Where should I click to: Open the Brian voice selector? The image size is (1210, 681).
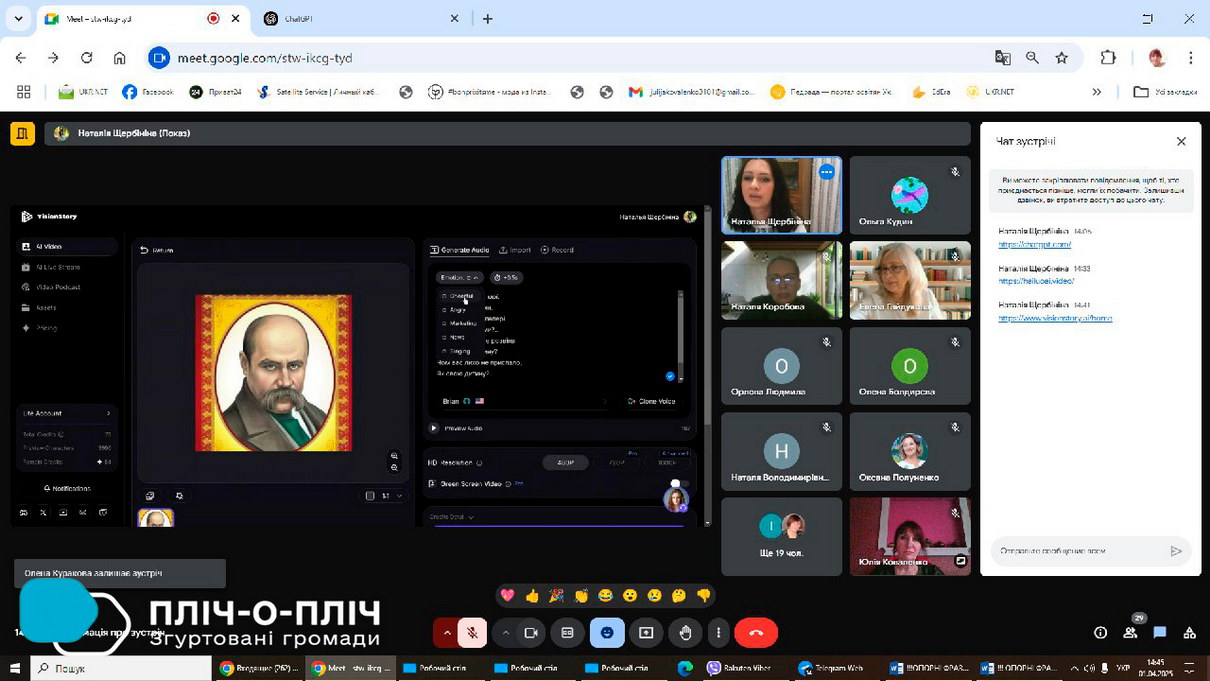(524, 401)
